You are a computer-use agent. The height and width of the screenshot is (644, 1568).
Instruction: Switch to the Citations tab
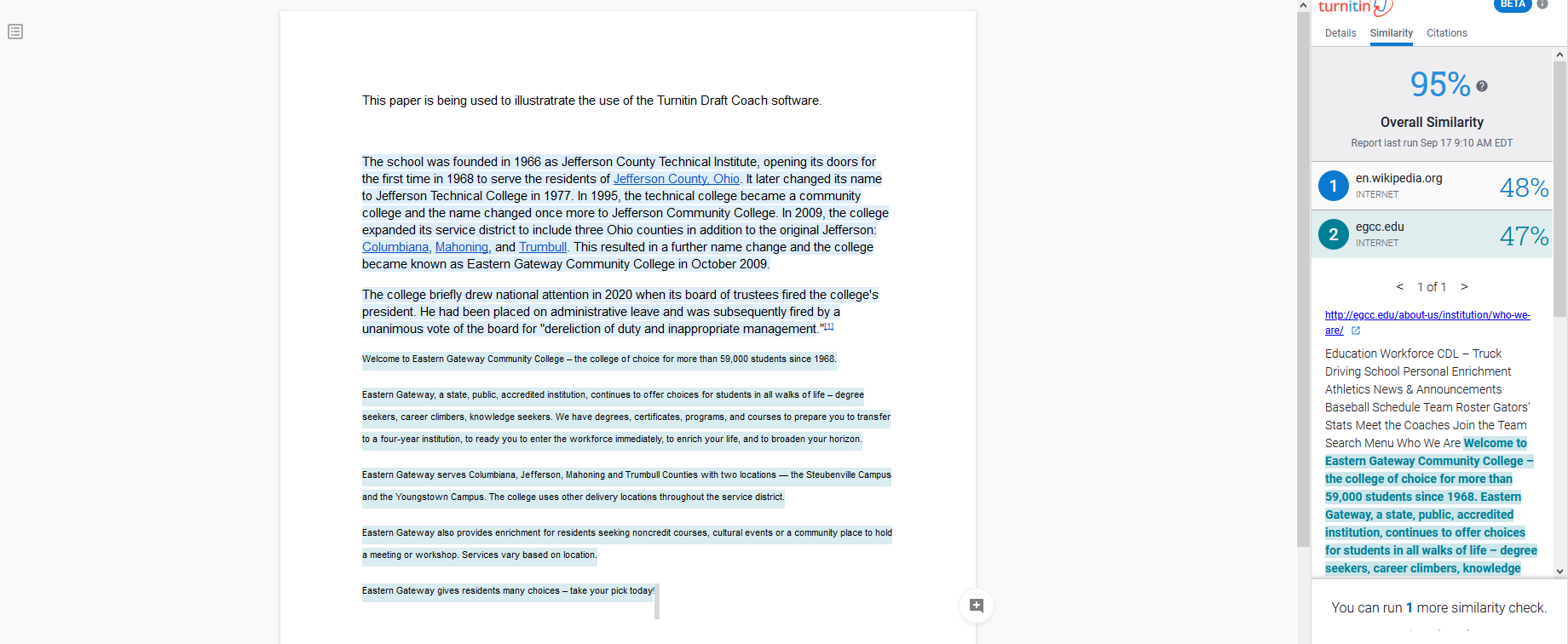[1446, 33]
